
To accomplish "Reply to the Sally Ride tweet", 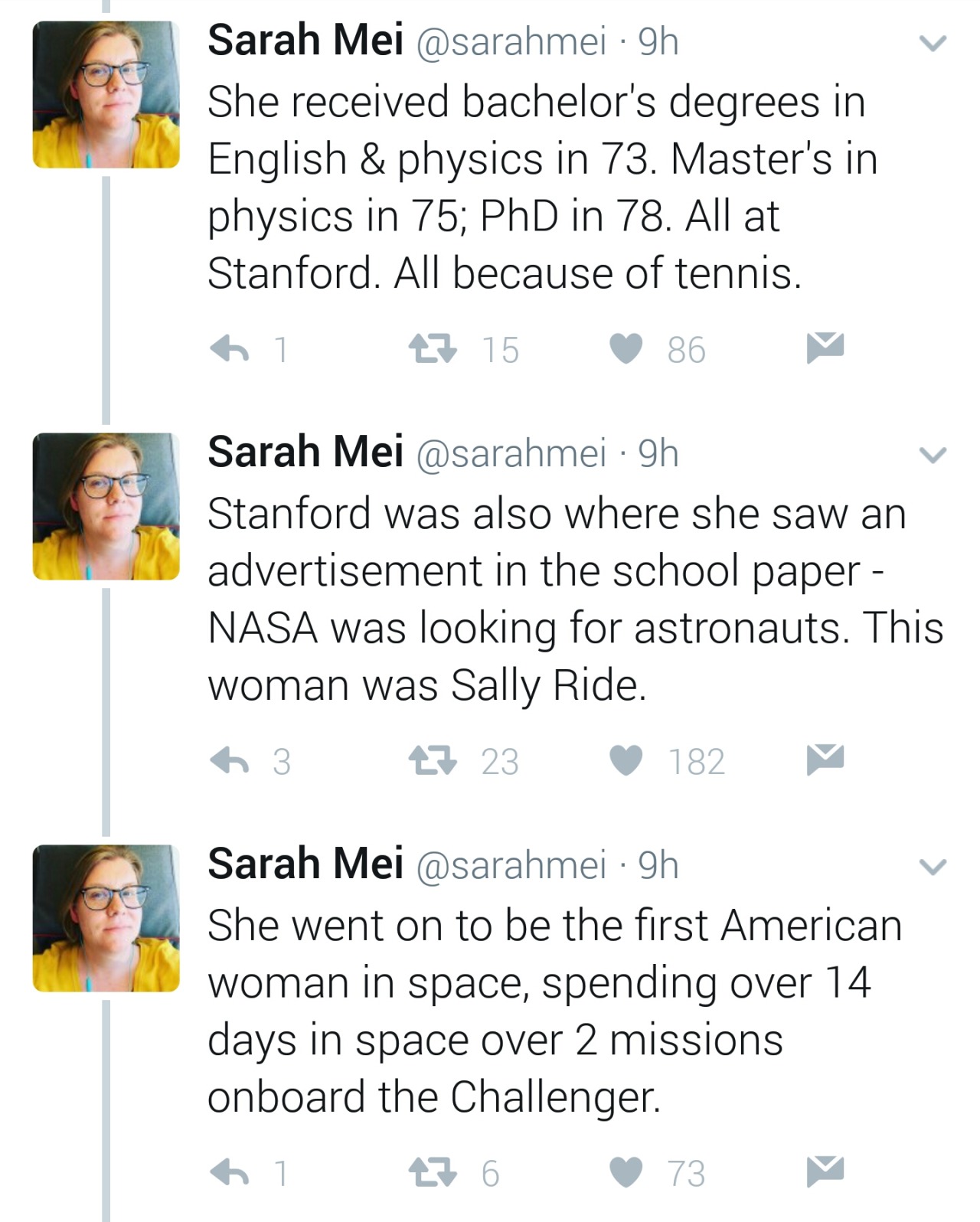I will pos(230,761).
